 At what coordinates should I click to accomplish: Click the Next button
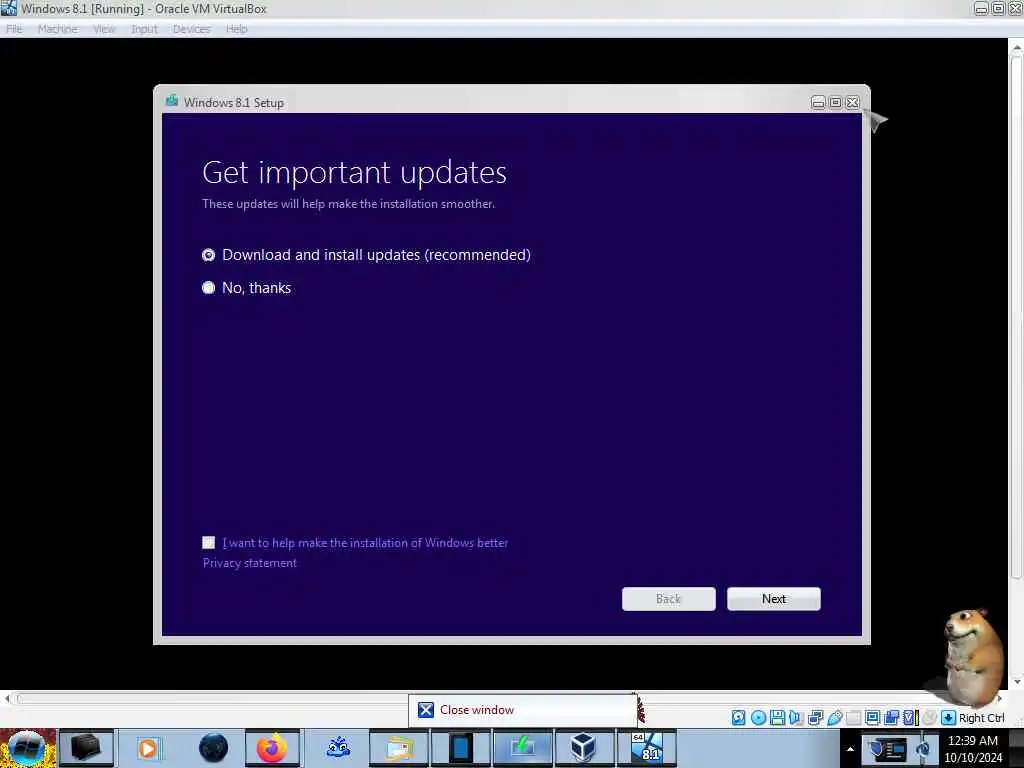774,599
